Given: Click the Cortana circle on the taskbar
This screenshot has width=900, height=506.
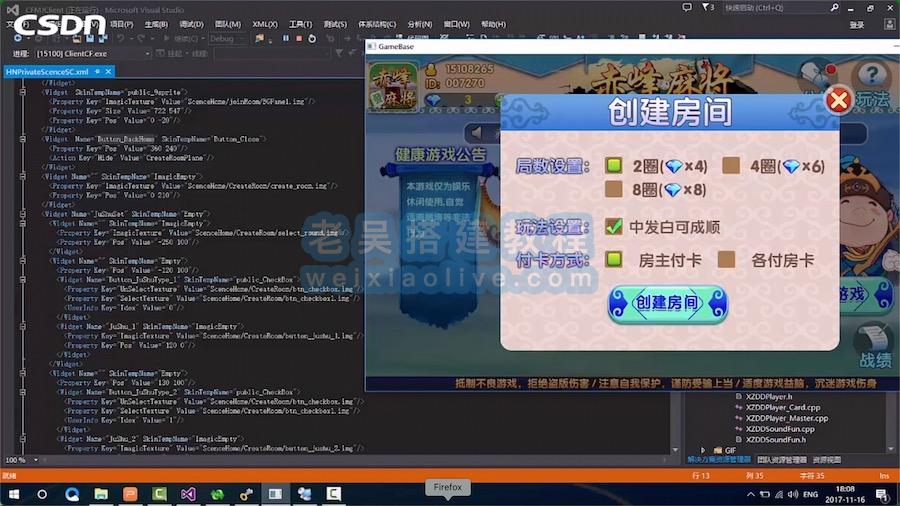Looking at the screenshot, I should [42, 494].
